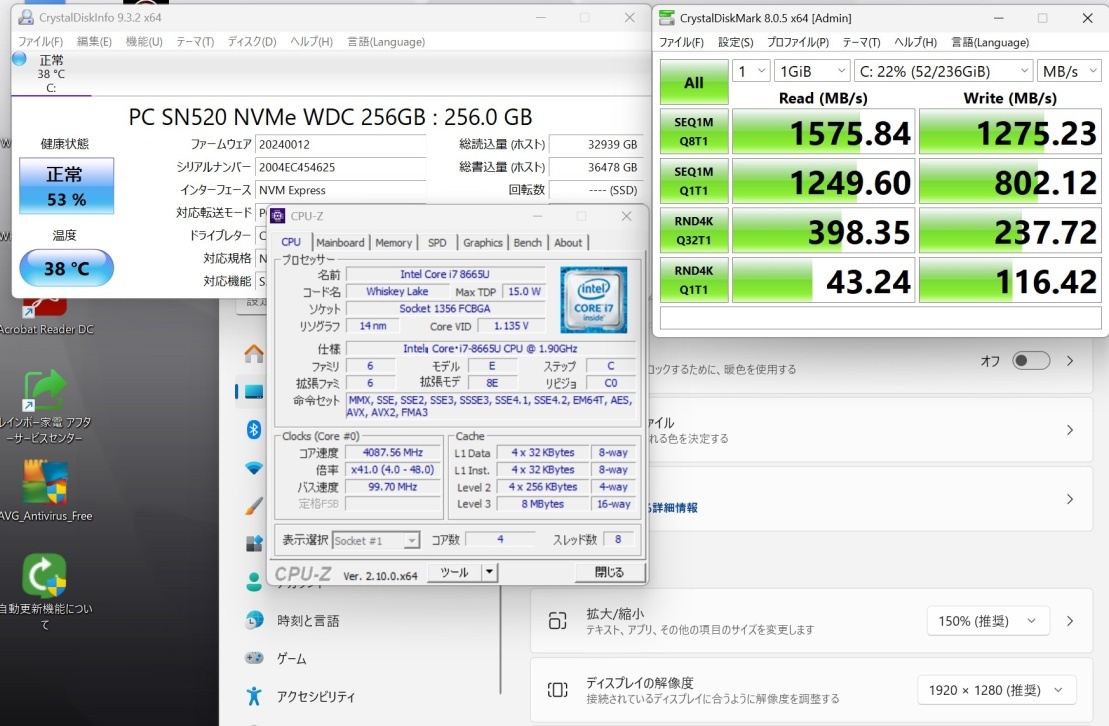Open プロファイル(P) menu in CrystalDiskMark
The width and height of the screenshot is (1109, 726).
coord(798,42)
